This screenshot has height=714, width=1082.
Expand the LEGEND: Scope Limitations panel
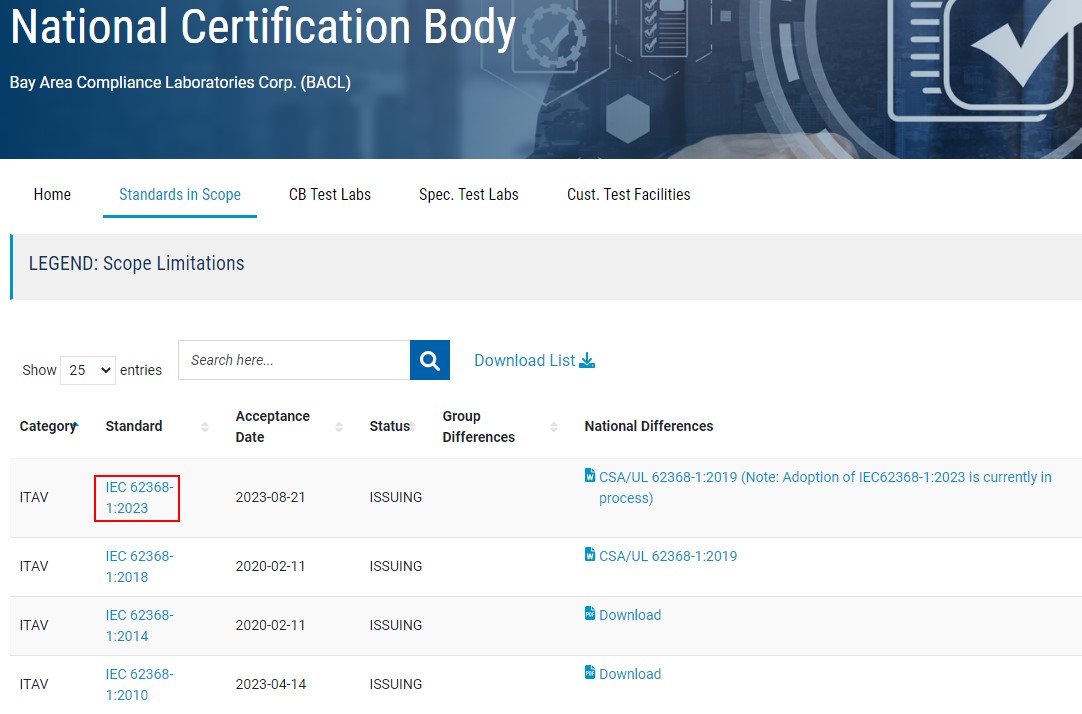tap(137, 264)
